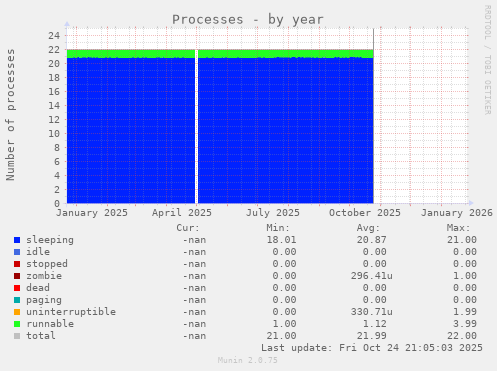Click the idle legend color swatch

coord(17,252)
